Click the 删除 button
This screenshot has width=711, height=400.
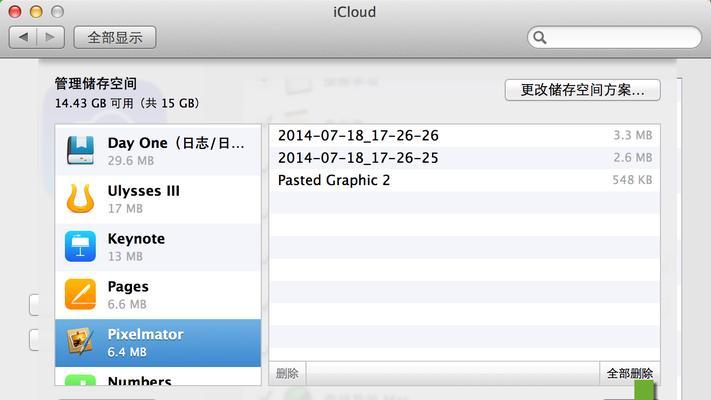pyautogui.click(x=287, y=373)
